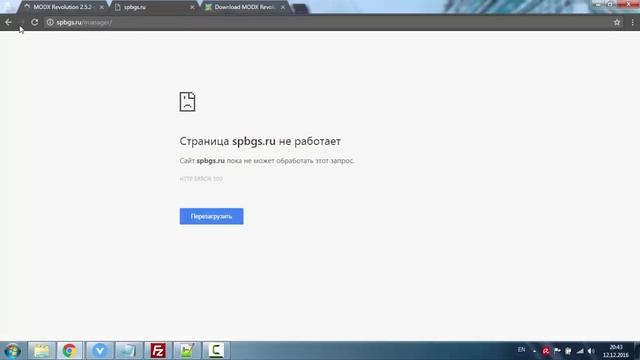Click heading 'Страница spbgs.ru не работает'
Image resolution: width=640 pixels, height=360 pixels.
(x=260, y=141)
